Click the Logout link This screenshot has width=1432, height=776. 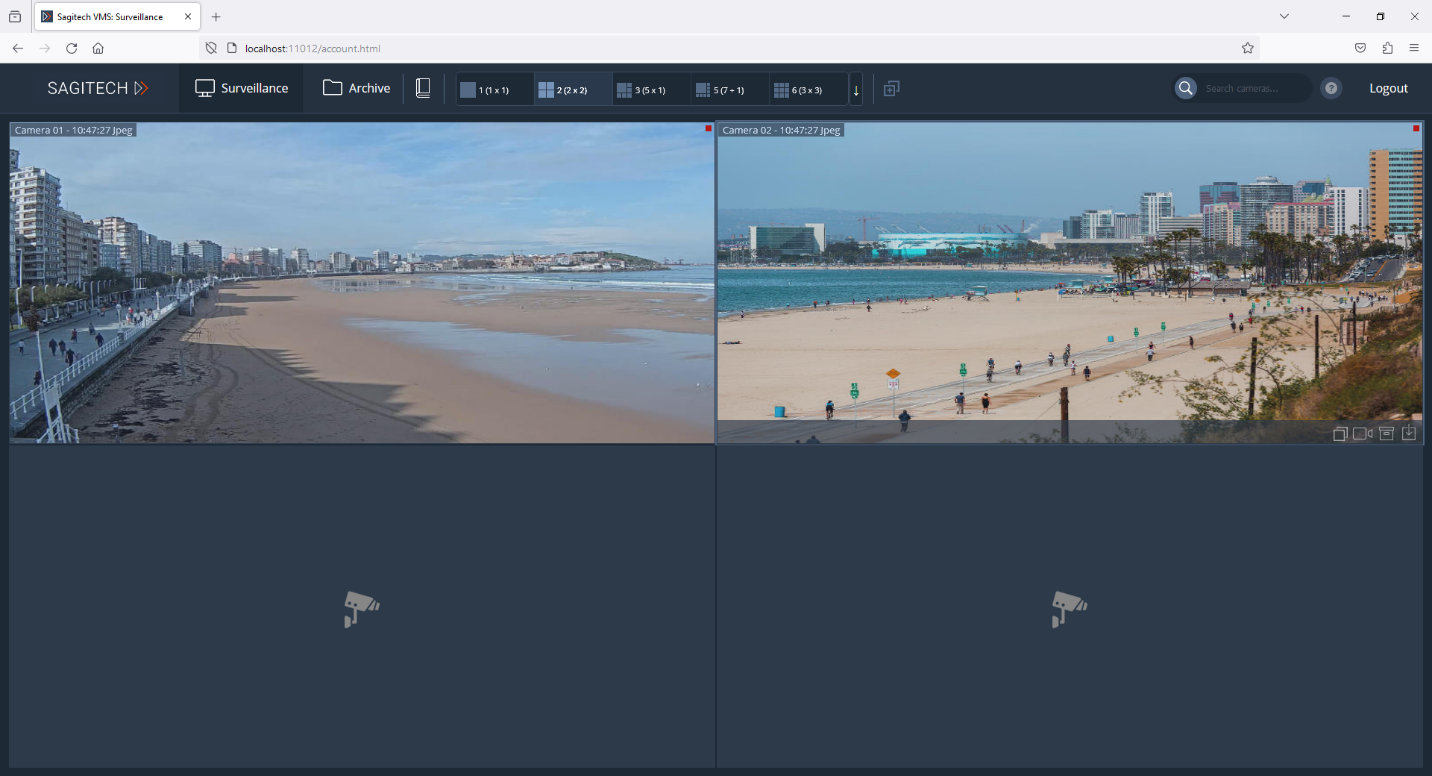(x=1388, y=88)
